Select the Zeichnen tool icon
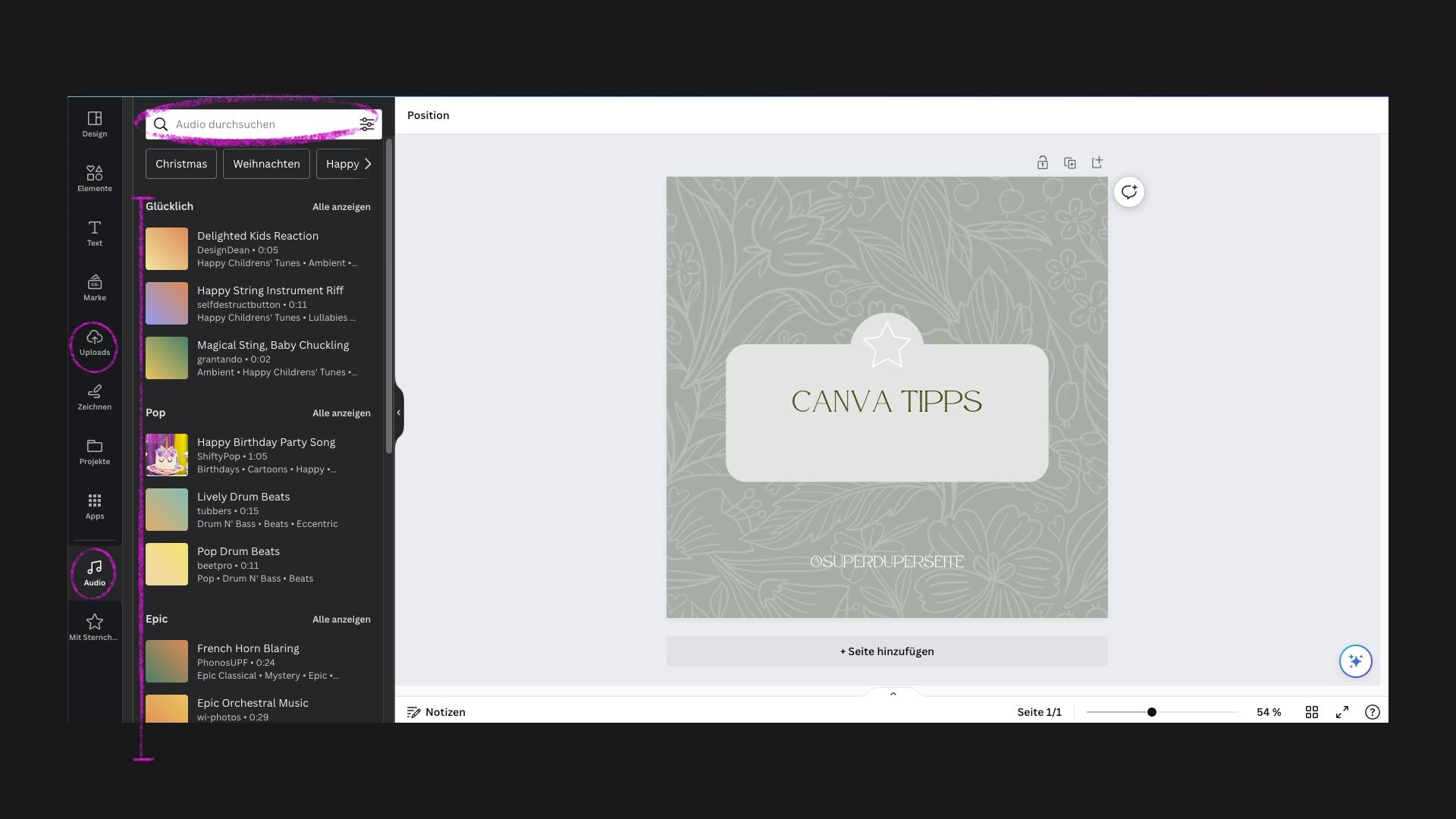This screenshot has height=819, width=1456. [x=94, y=397]
